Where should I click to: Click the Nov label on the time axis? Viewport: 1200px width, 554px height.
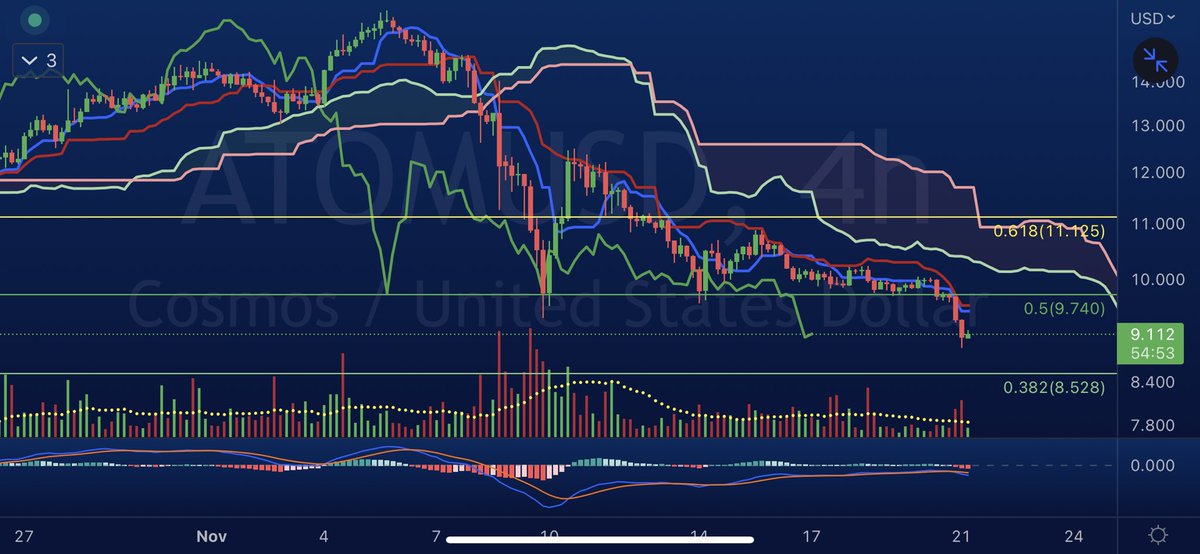click(x=210, y=535)
